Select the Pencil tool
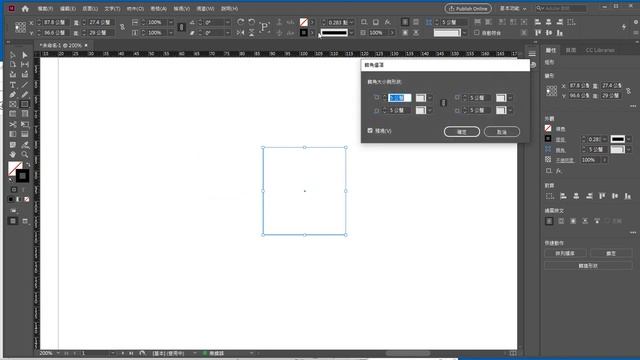Screen dimensions: 640x360 point(25,95)
